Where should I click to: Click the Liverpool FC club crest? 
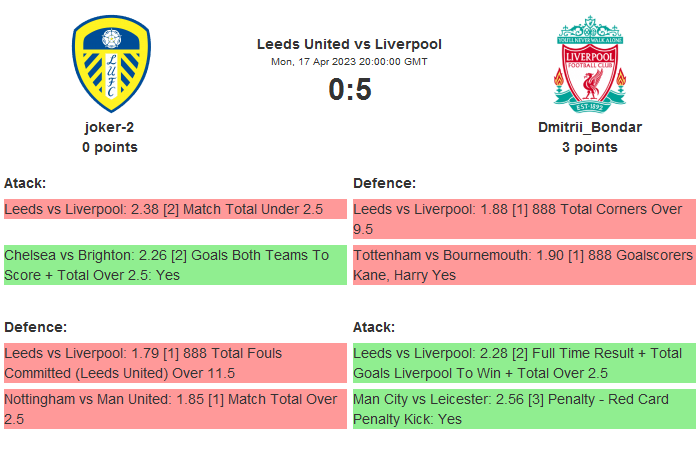click(589, 63)
